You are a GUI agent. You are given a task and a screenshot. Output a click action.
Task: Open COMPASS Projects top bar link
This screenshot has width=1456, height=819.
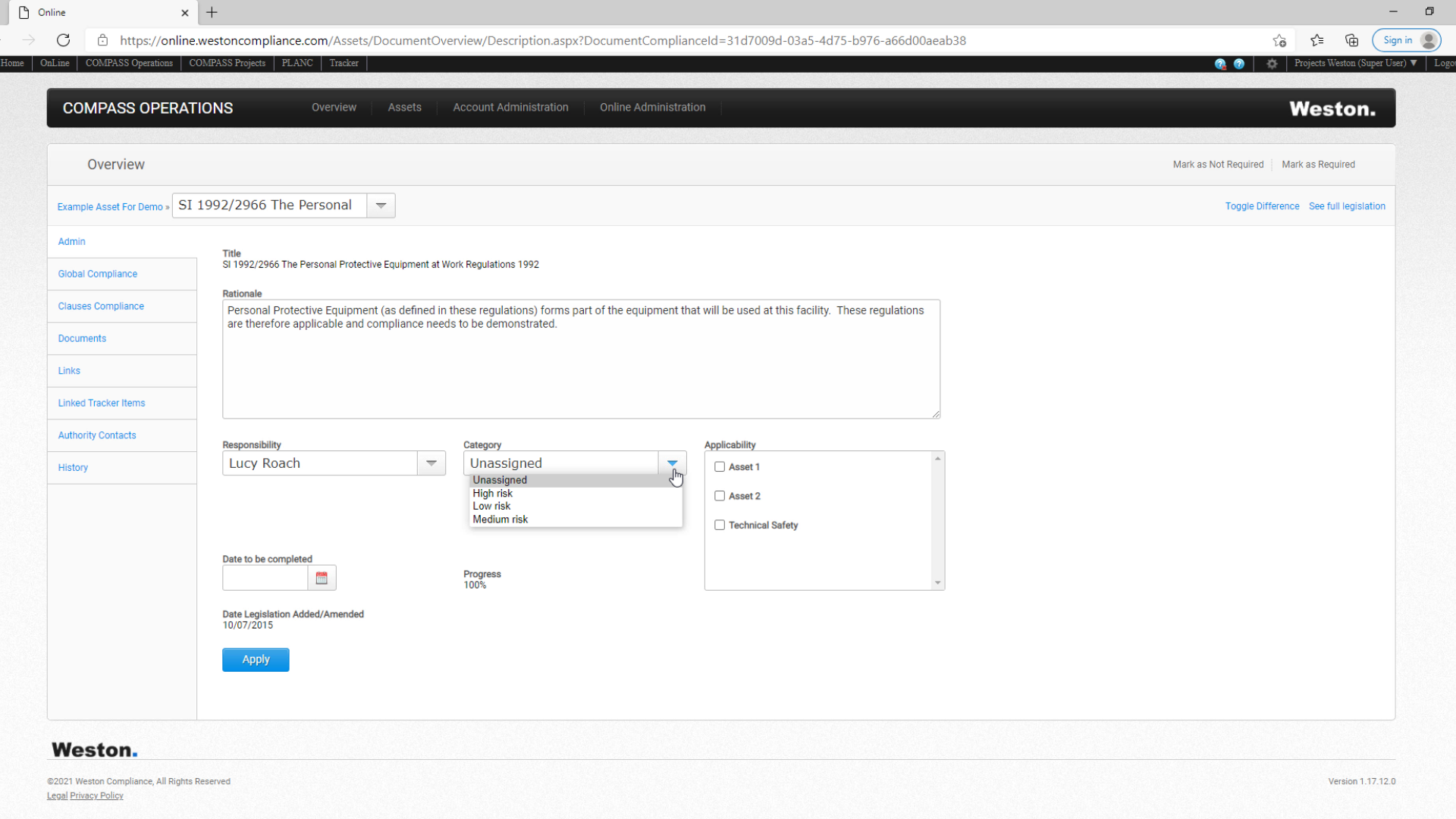coord(227,63)
